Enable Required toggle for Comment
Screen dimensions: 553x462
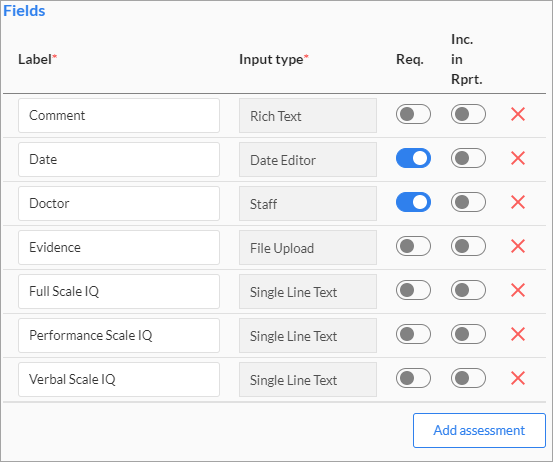413,114
